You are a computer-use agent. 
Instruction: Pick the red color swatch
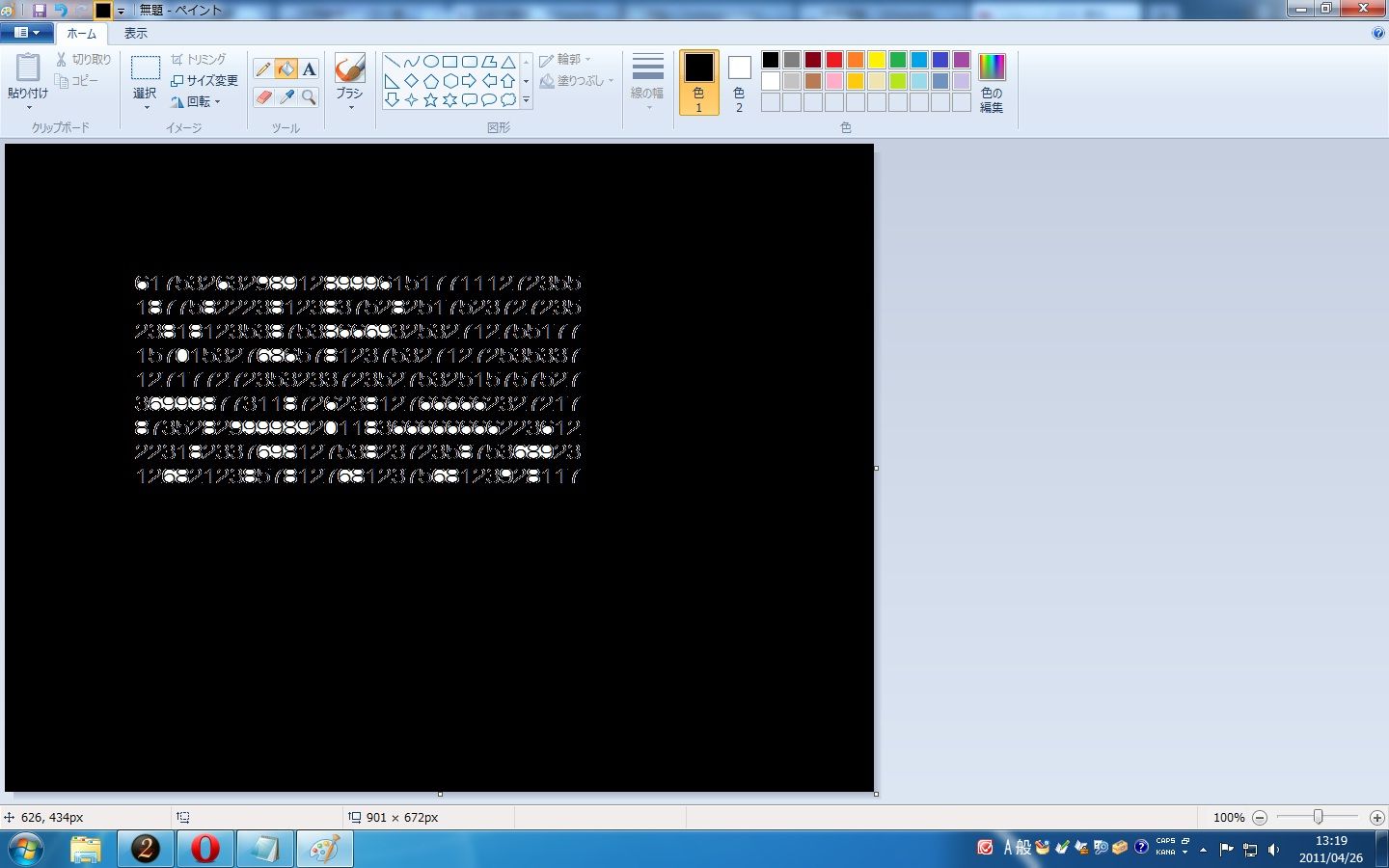[834, 60]
